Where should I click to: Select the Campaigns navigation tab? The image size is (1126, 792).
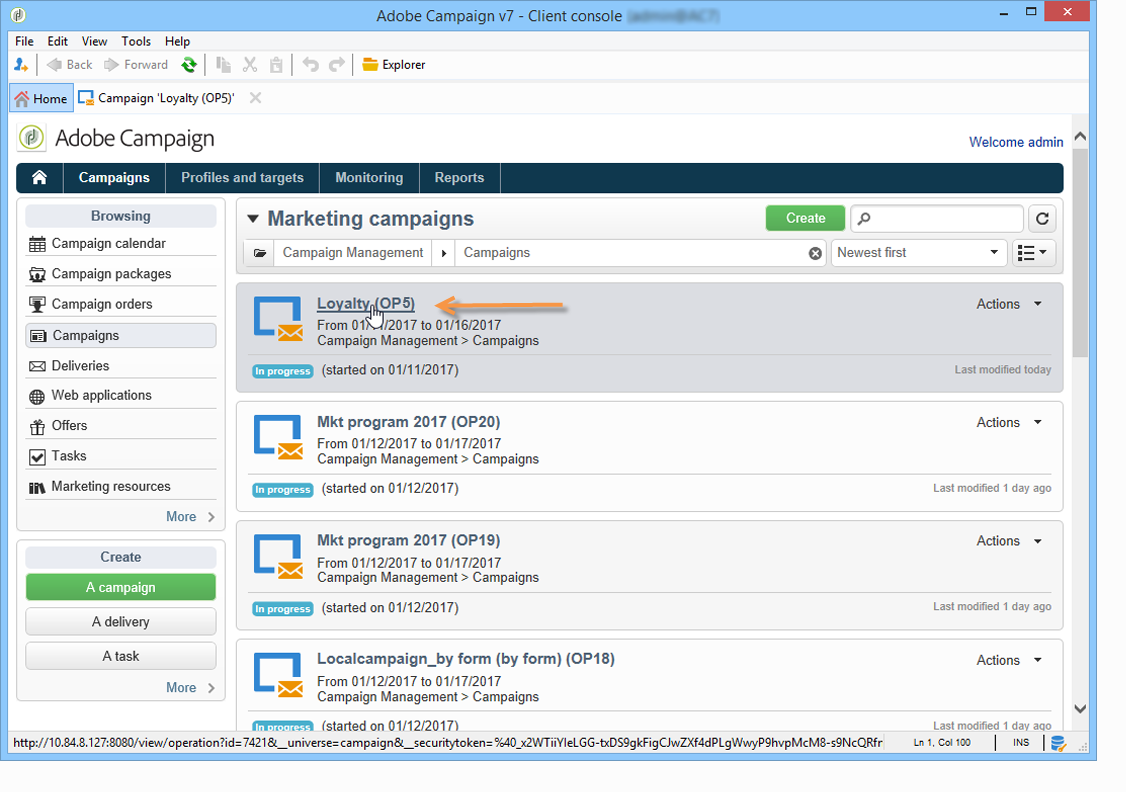click(114, 177)
